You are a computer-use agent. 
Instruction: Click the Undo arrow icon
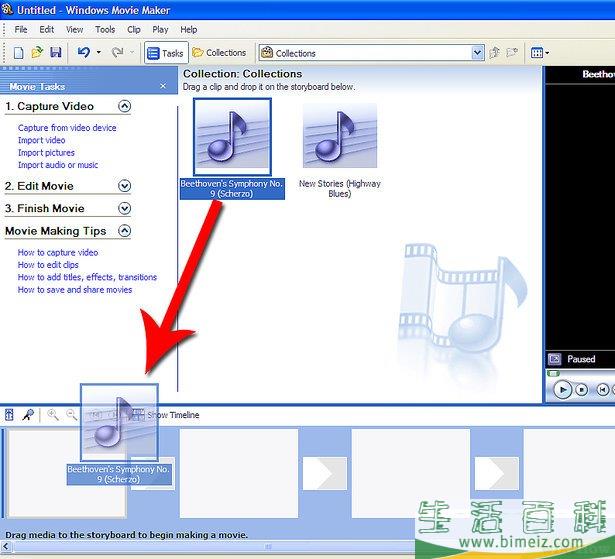click(84, 52)
